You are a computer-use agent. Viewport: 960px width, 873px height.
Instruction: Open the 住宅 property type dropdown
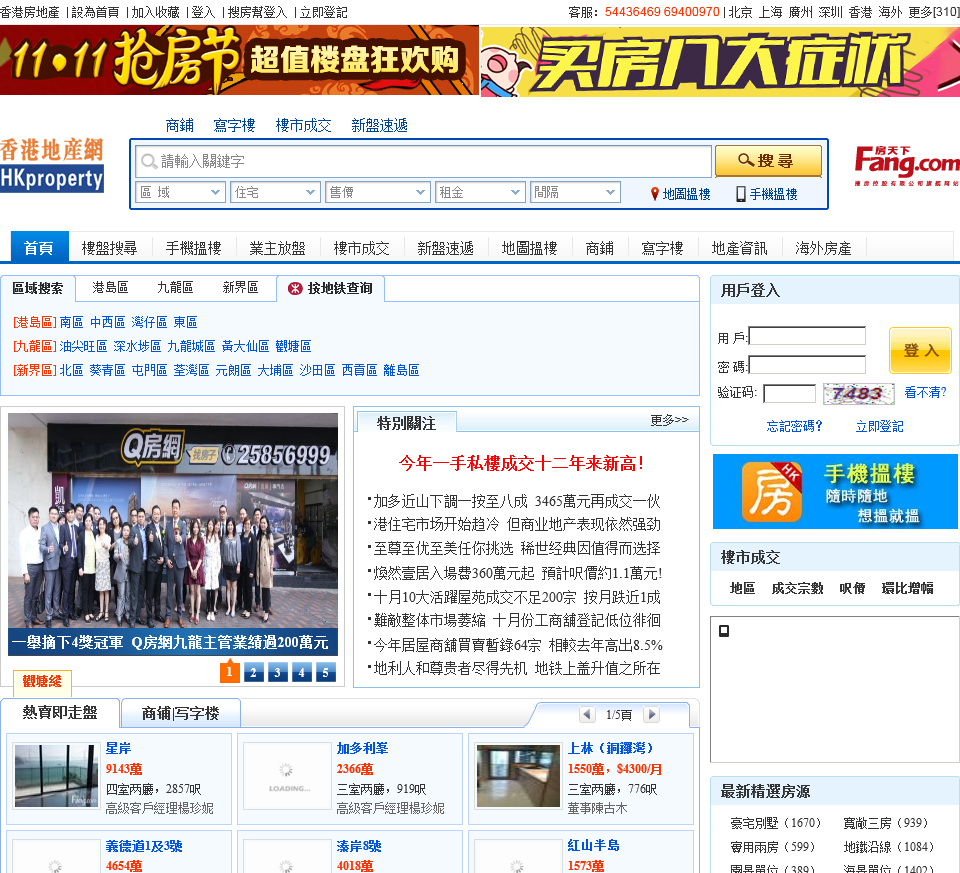pos(274,192)
